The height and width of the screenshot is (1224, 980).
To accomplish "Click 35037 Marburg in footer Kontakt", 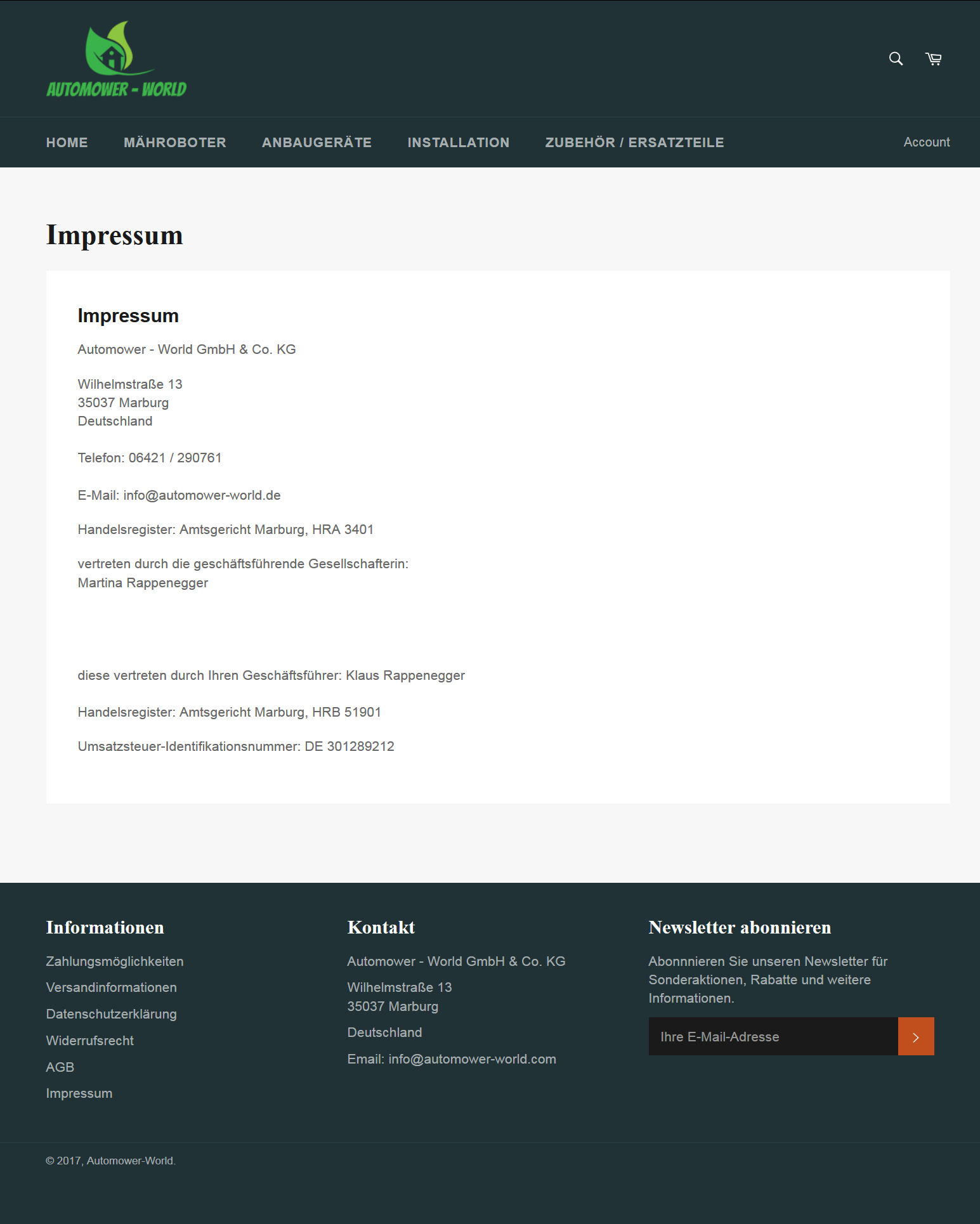I will [x=393, y=1006].
